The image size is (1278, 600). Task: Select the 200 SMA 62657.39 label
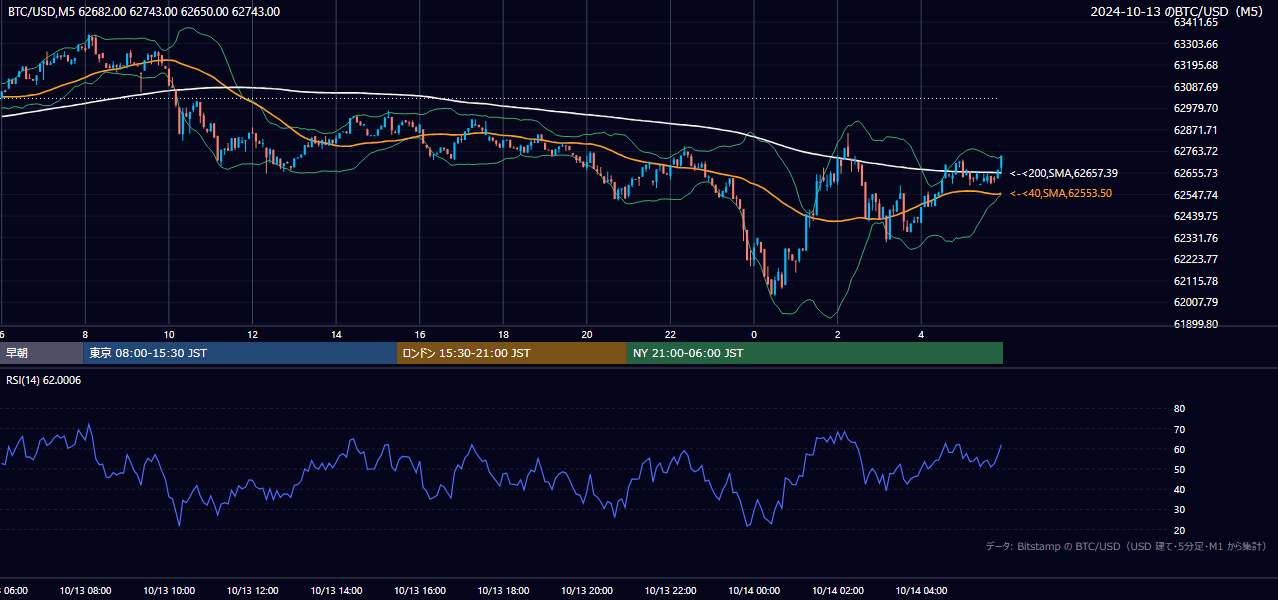1064,173
